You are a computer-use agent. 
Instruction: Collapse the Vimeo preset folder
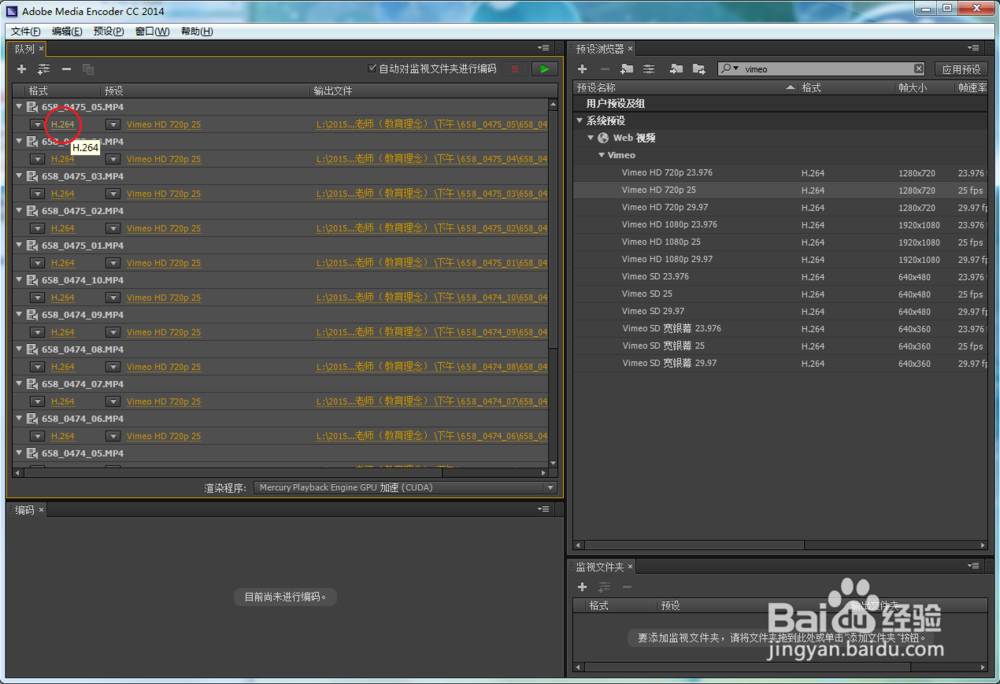(601, 155)
